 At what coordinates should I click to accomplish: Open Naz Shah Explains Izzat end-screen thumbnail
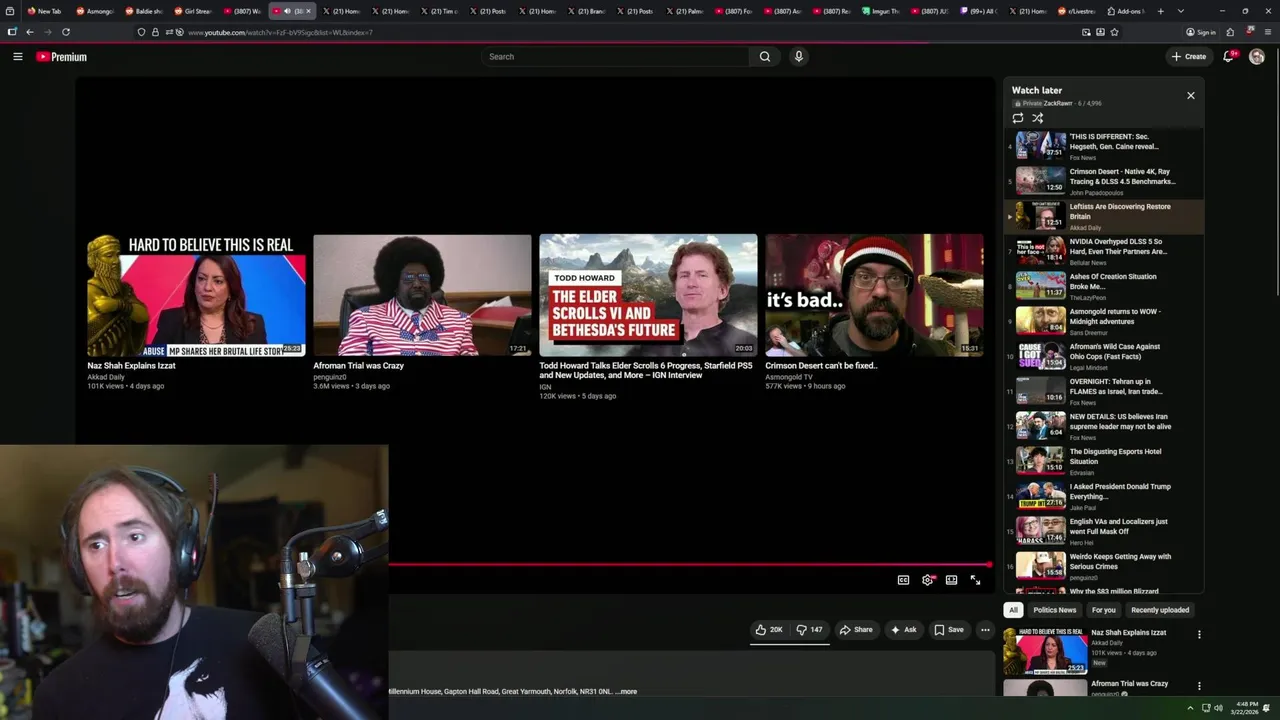(196, 295)
